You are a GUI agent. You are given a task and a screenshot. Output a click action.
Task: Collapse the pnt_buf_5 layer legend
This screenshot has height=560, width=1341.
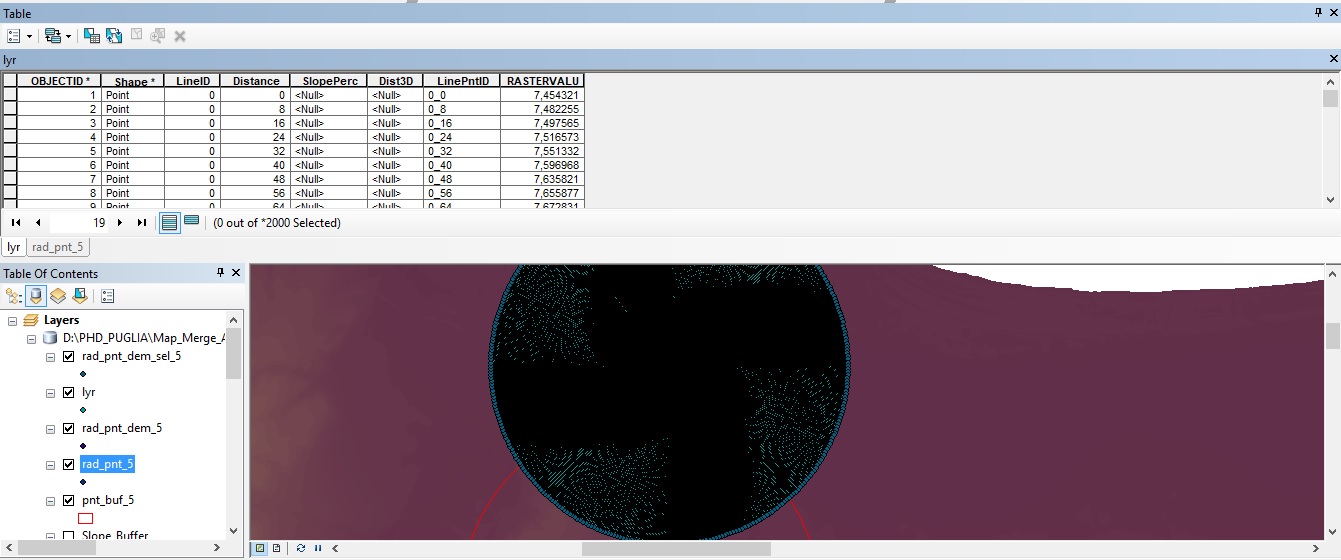pyautogui.click(x=51, y=500)
